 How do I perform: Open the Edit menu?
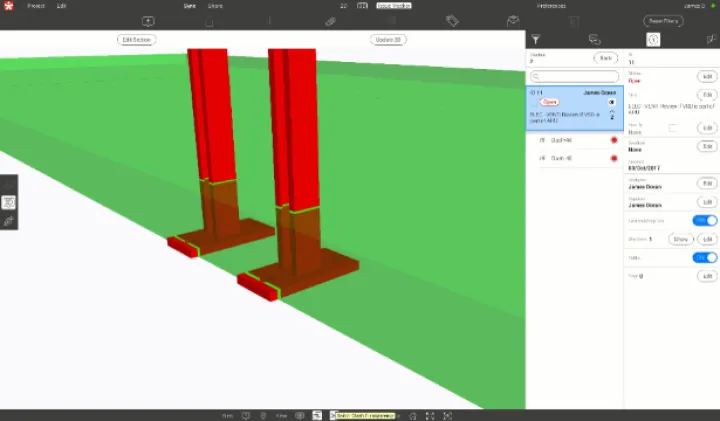click(62, 6)
